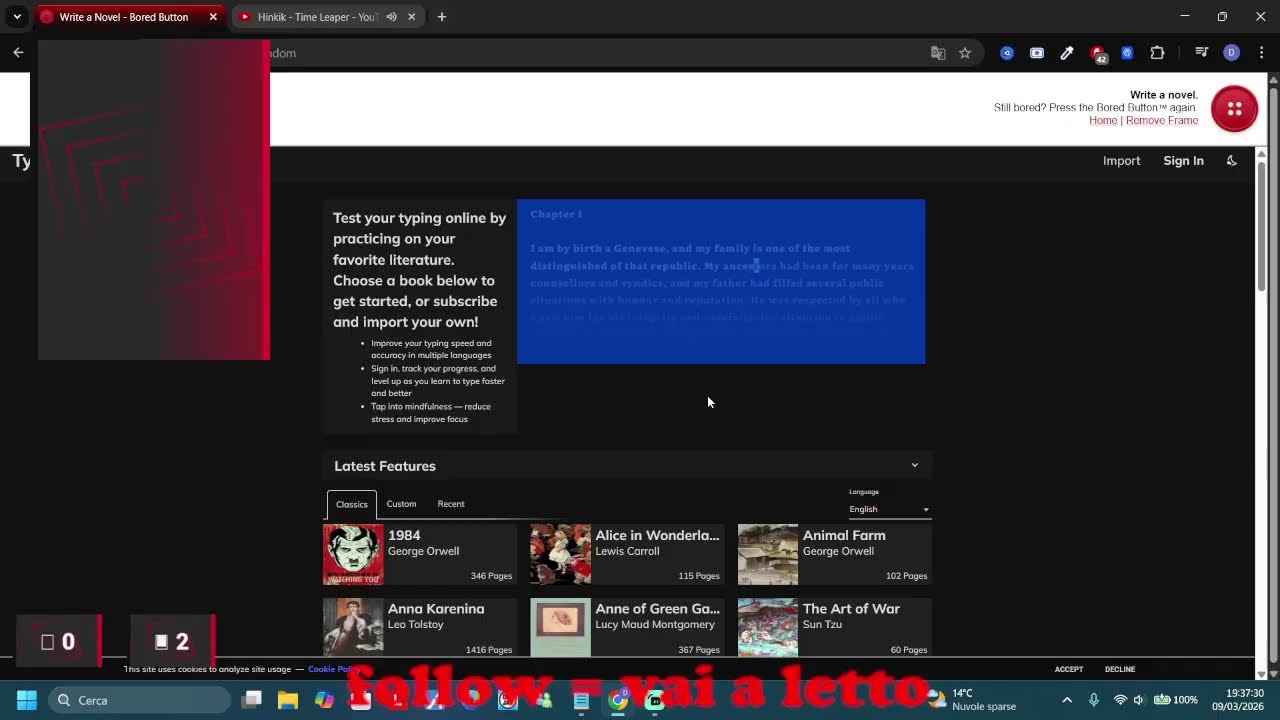Open File Explorer from the taskbar
This screenshot has height=720, width=1280.
tap(288, 700)
